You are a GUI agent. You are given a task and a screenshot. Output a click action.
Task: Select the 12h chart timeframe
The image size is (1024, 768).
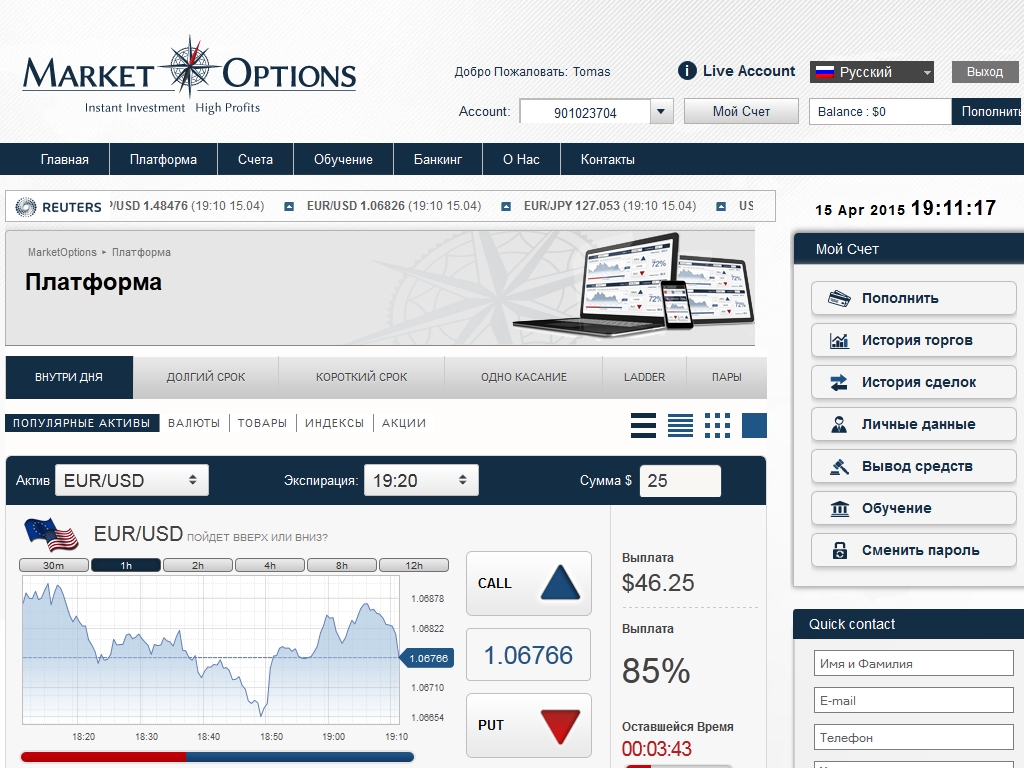(x=414, y=565)
